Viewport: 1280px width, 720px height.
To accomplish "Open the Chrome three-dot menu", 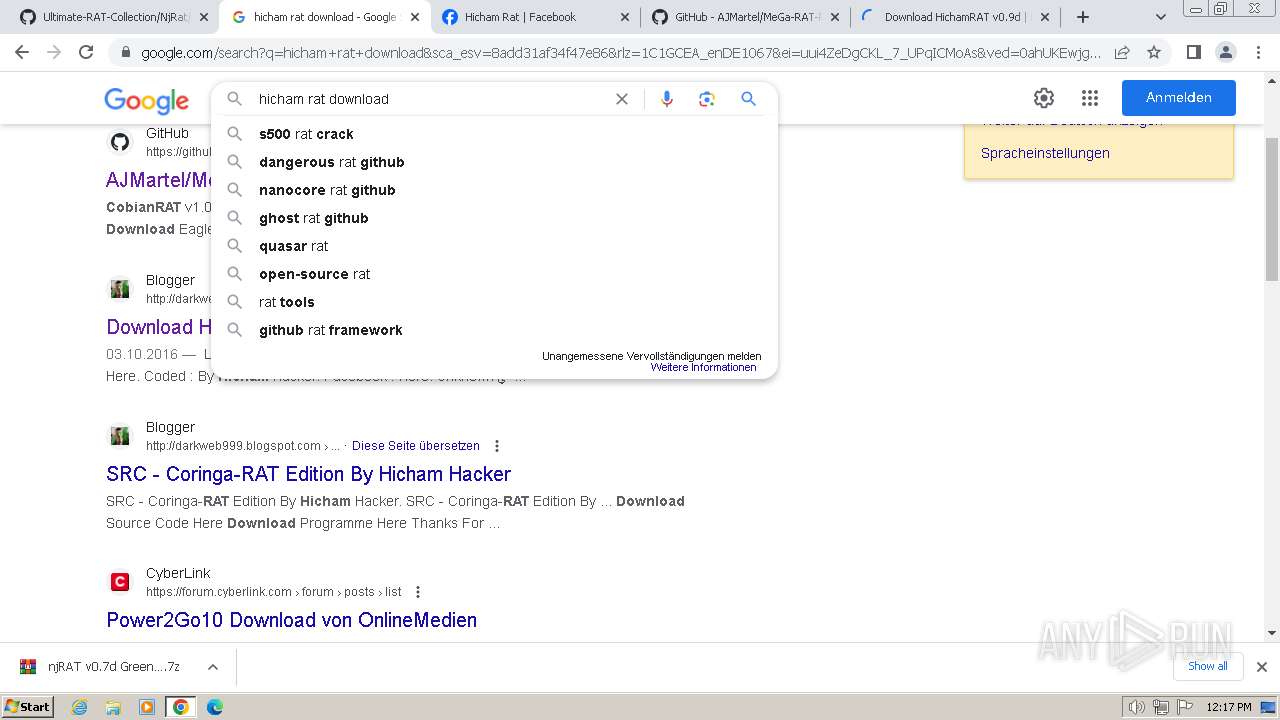I will click(1257, 52).
